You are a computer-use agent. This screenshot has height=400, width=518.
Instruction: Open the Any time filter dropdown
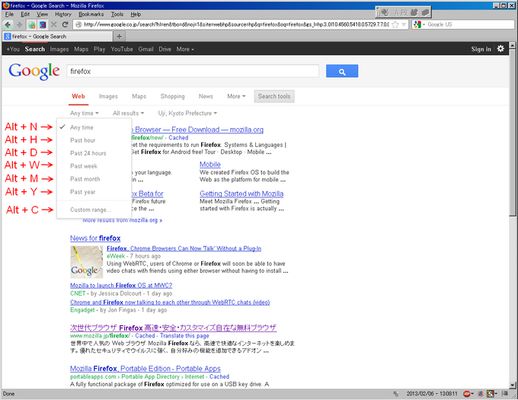pos(84,113)
